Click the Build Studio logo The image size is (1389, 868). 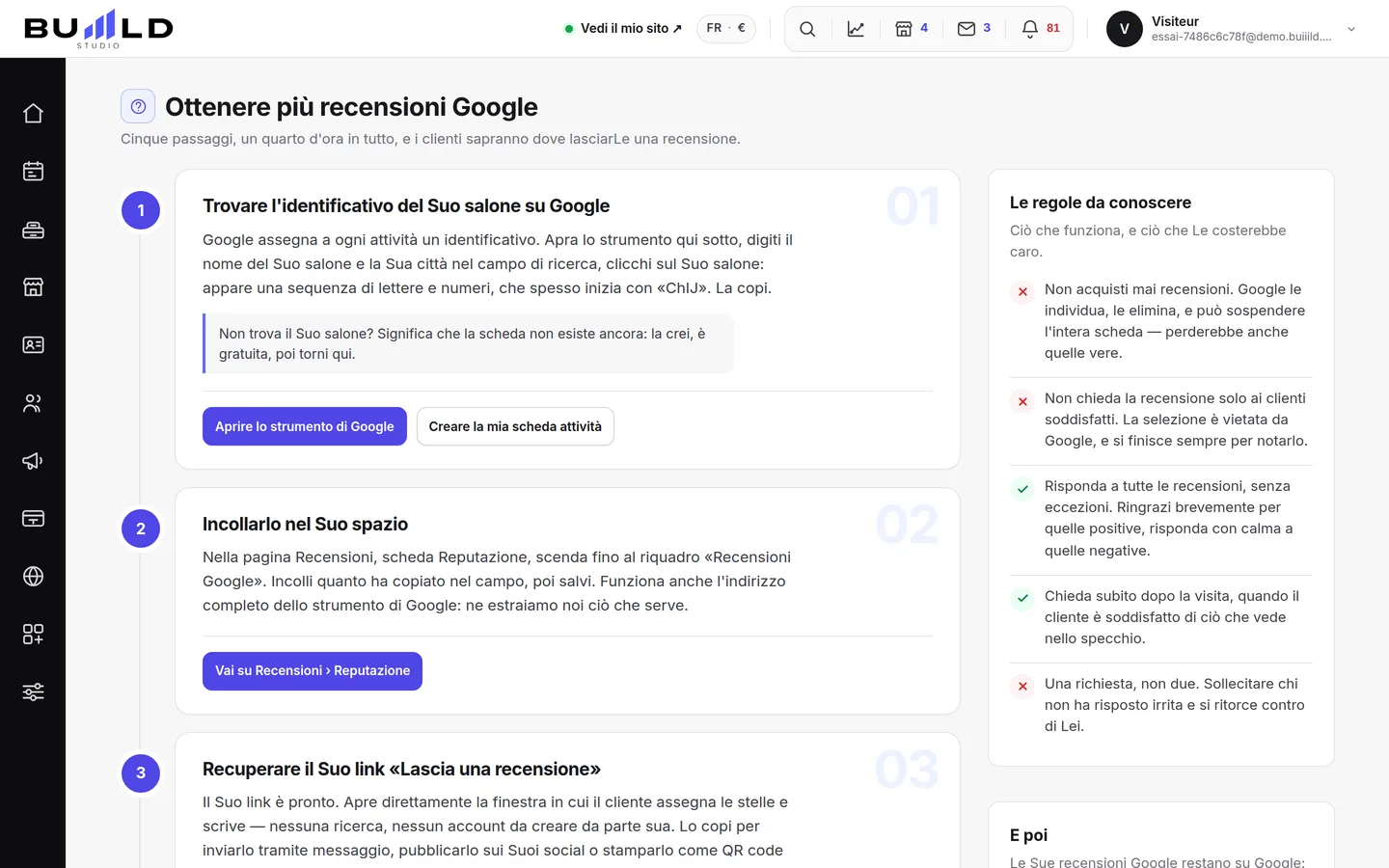tap(98, 29)
